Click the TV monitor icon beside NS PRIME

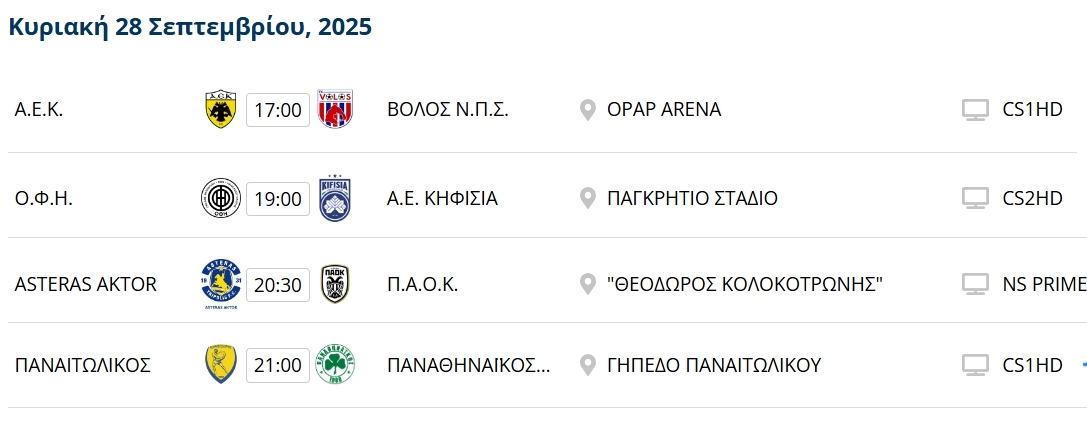coord(975,284)
